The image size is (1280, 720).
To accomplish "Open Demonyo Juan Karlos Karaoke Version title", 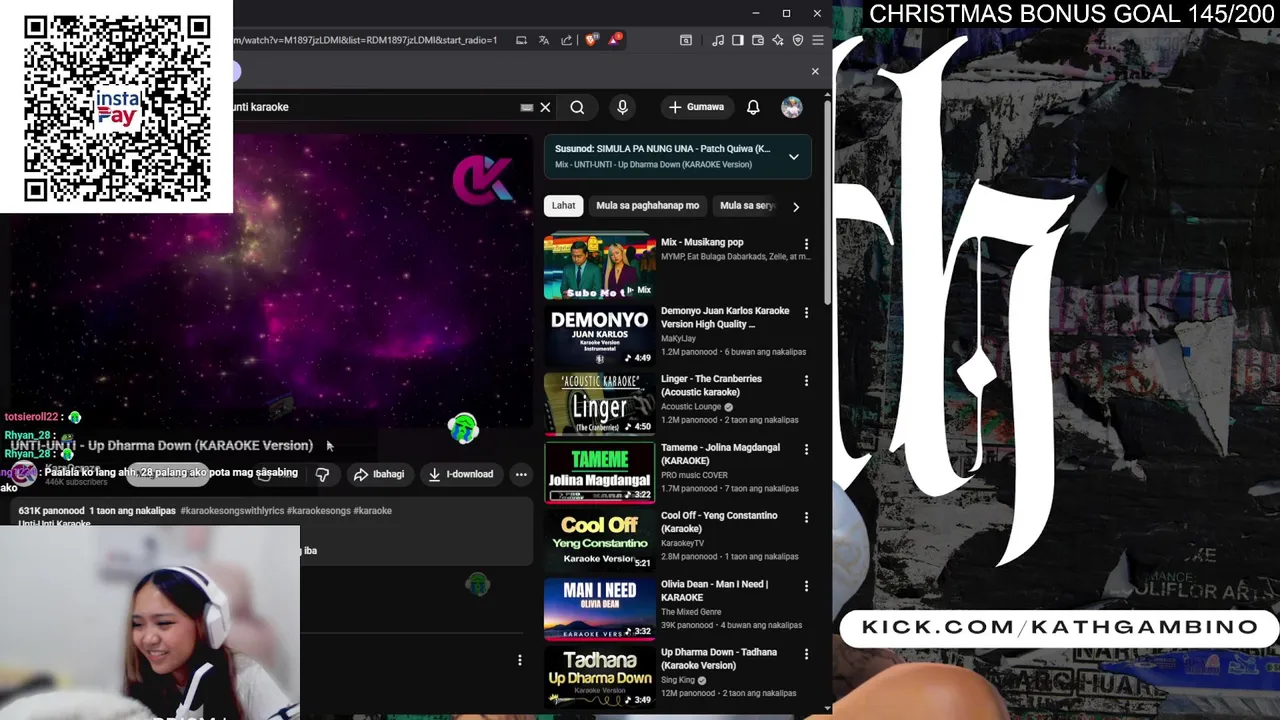I will tap(725, 317).
